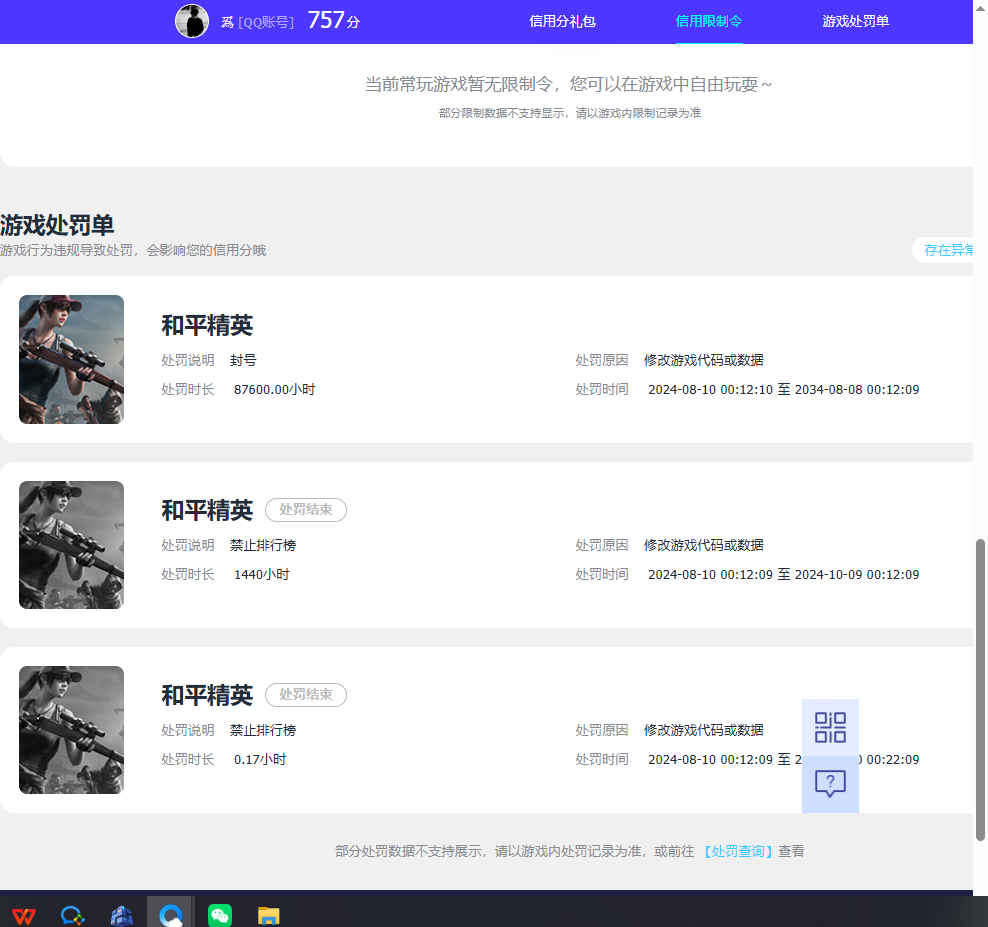Click the 757分 credit score
The height and width of the screenshot is (927, 988).
[333, 20]
